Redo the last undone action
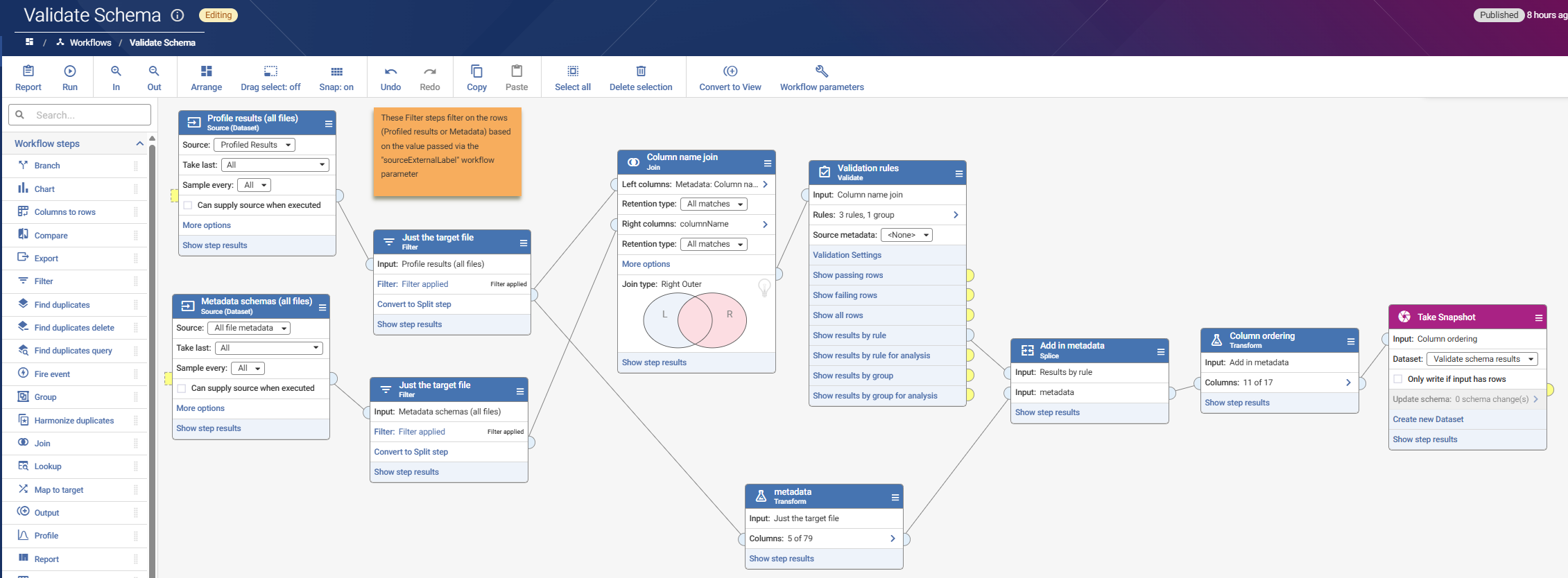The width and height of the screenshot is (1568, 578). (430, 78)
